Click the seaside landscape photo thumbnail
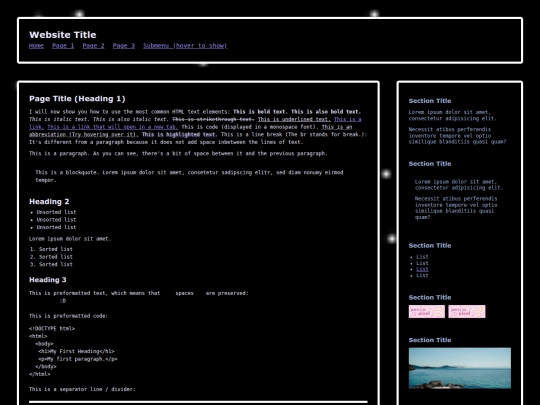 click(460, 368)
